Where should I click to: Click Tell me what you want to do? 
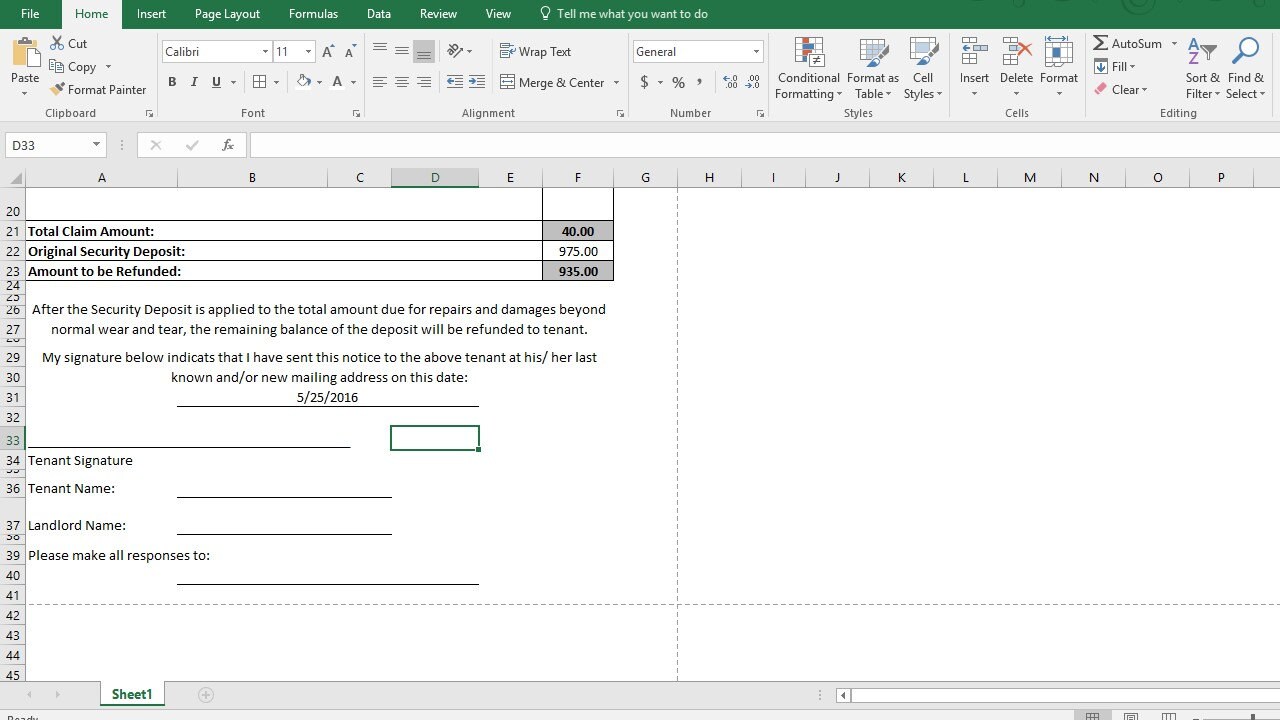point(625,13)
